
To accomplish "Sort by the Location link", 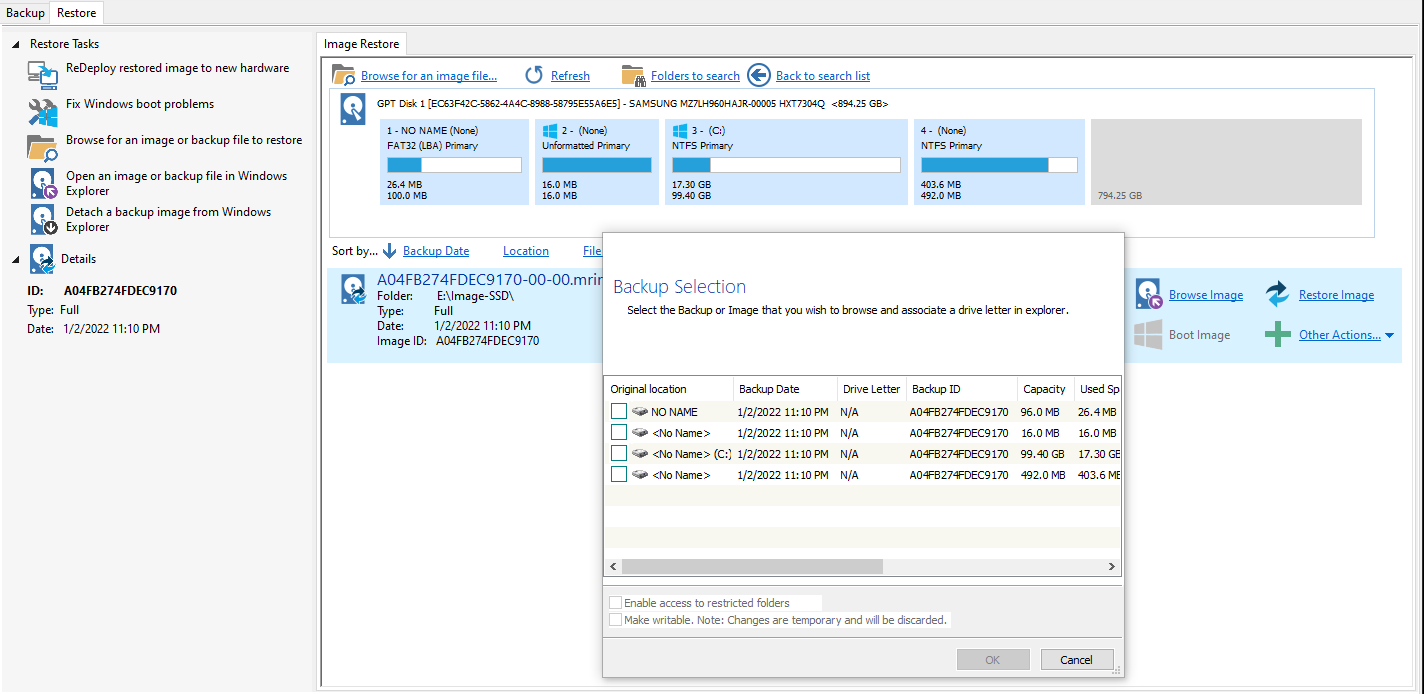I will point(526,251).
